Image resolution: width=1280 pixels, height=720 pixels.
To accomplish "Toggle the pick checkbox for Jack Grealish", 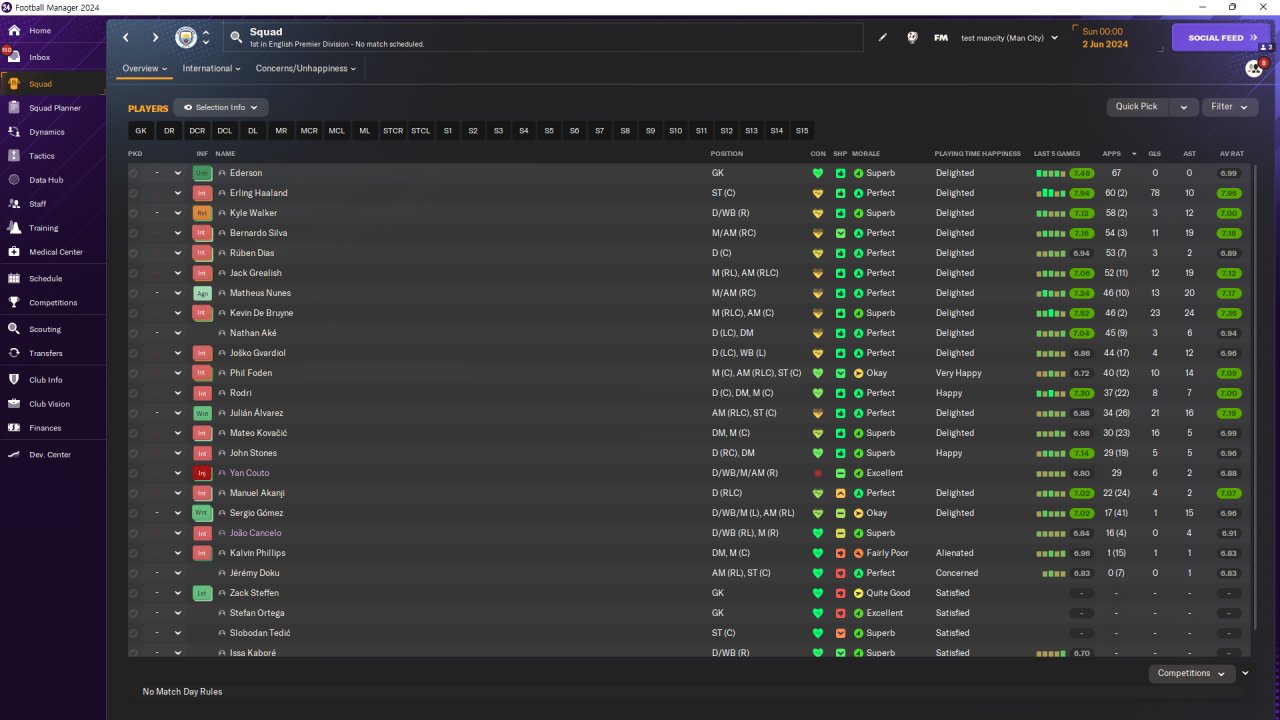I will point(133,273).
